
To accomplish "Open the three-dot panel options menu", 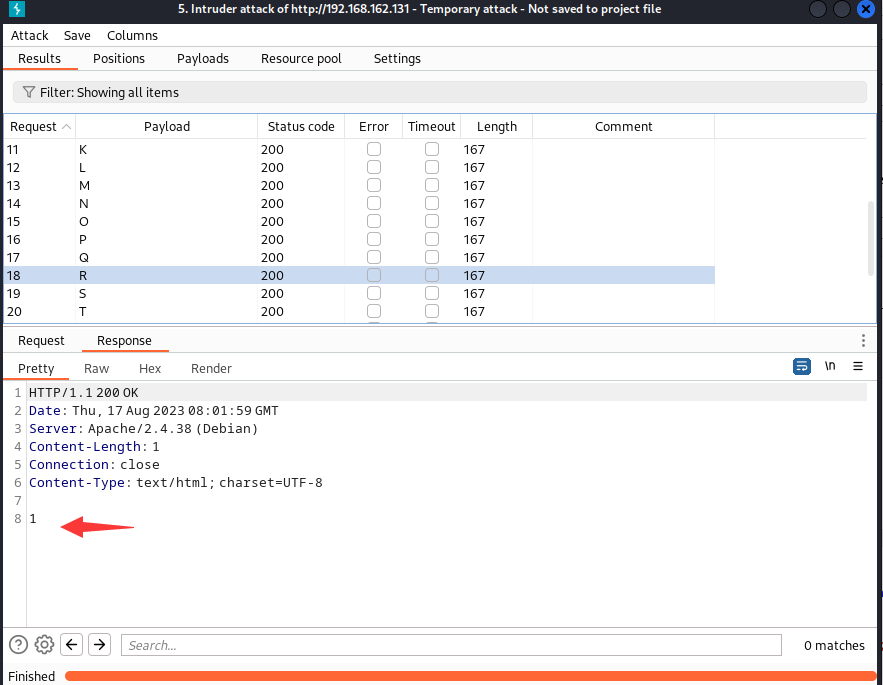I will point(864,341).
